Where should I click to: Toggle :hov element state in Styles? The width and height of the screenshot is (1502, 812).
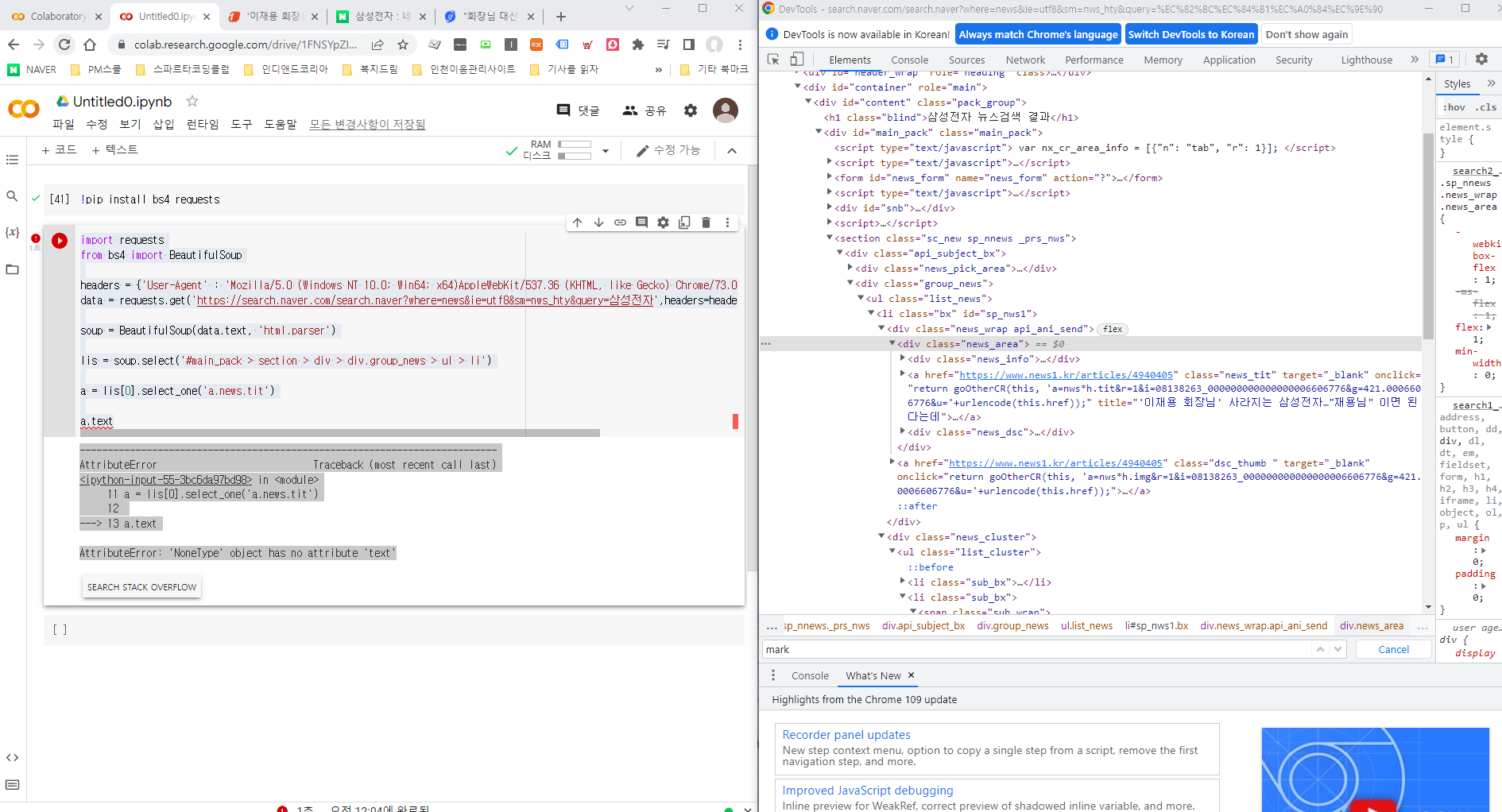click(1454, 107)
